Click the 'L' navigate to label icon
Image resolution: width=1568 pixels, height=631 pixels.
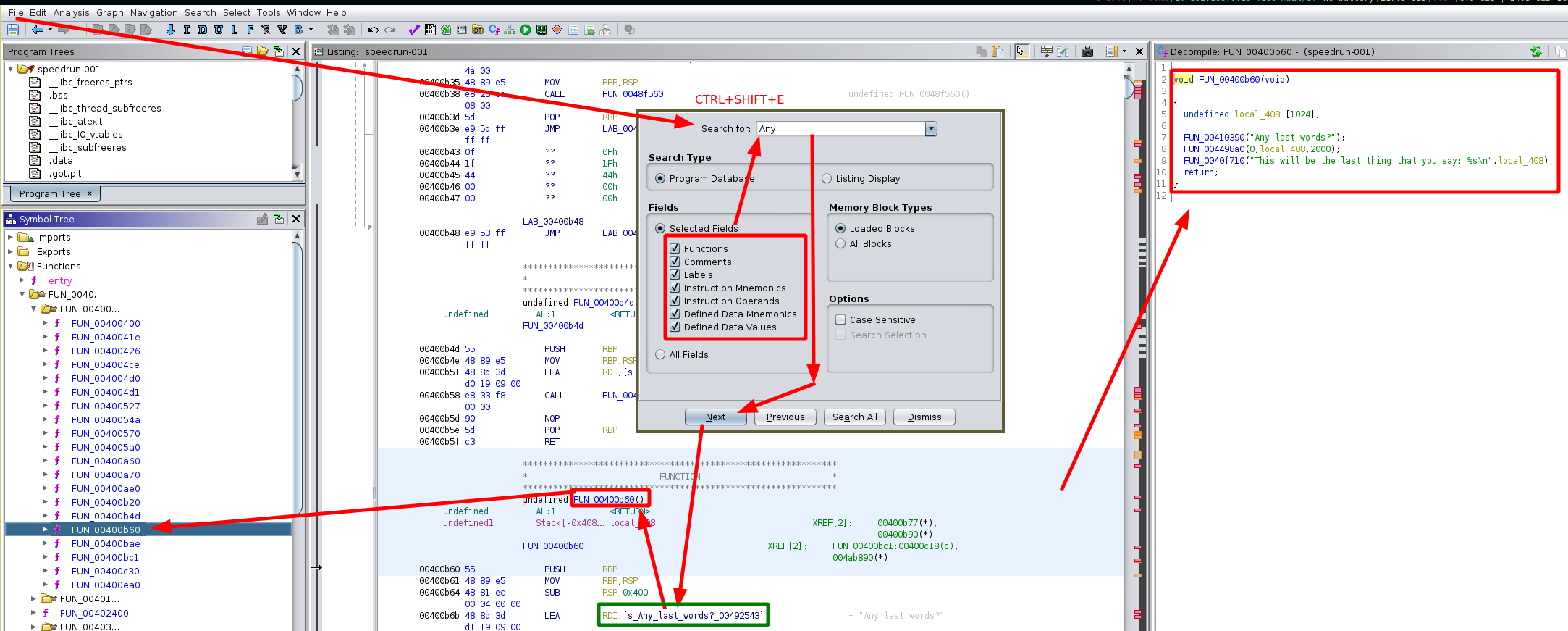[235, 30]
